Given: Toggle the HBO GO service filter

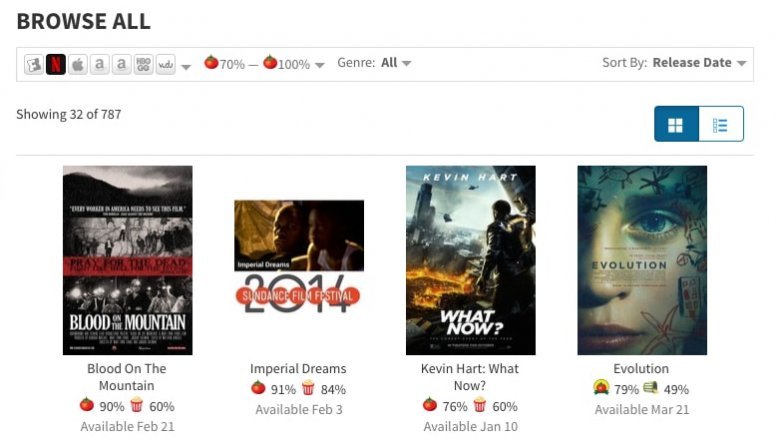Looking at the screenshot, I should coord(143,65).
